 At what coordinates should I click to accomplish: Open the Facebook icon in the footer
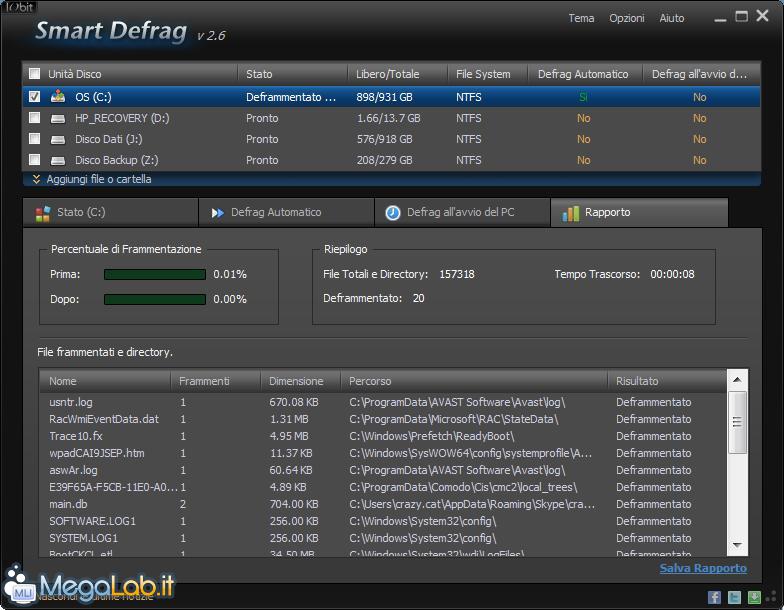(x=715, y=597)
